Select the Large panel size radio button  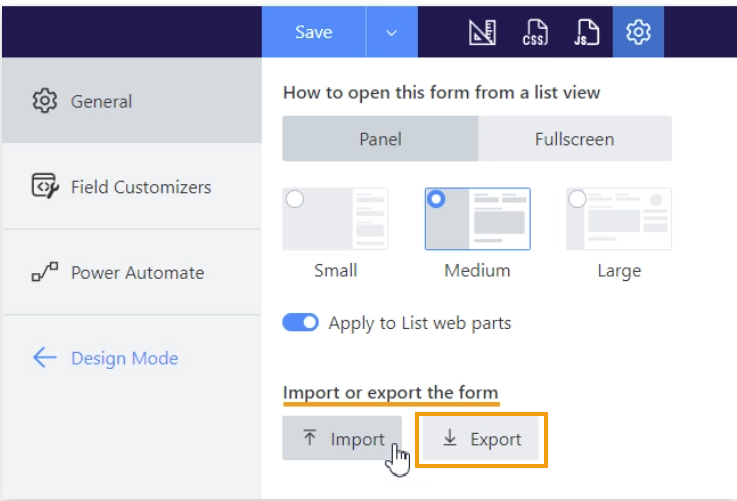pos(577,199)
